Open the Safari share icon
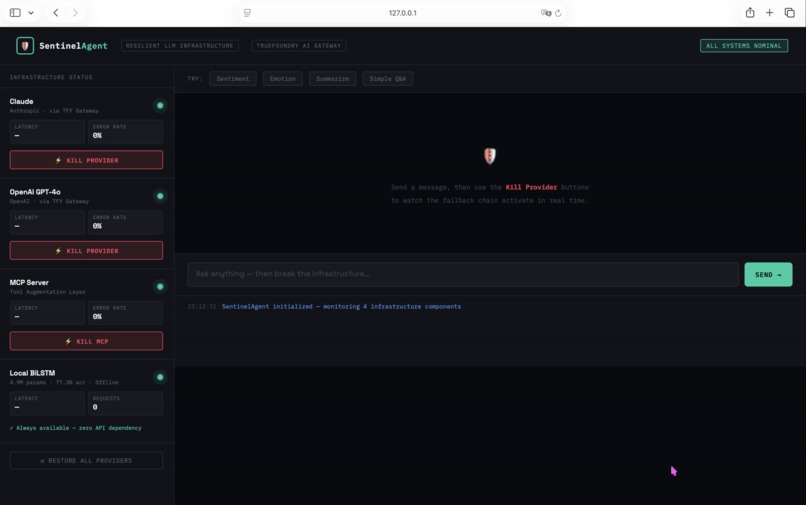 (x=750, y=13)
